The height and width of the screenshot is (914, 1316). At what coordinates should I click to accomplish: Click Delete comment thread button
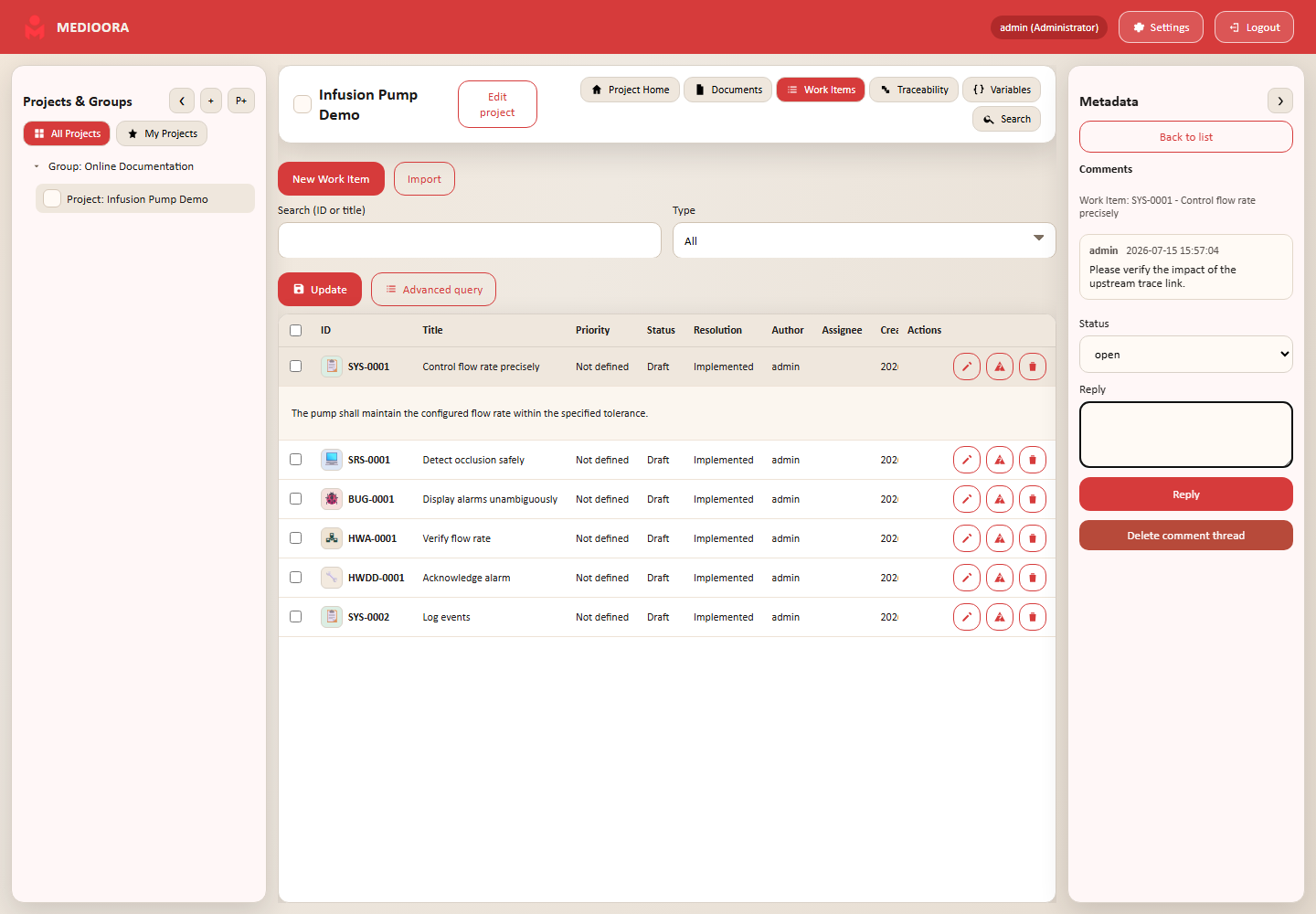pyautogui.click(x=1186, y=536)
